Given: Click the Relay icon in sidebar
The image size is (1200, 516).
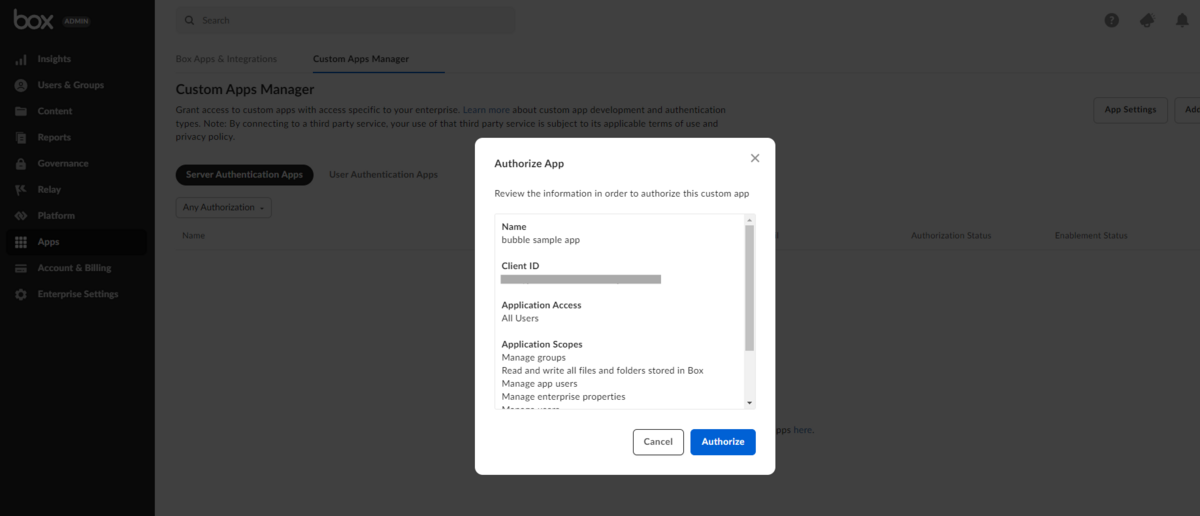Looking at the screenshot, I should [x=20, y=189].
